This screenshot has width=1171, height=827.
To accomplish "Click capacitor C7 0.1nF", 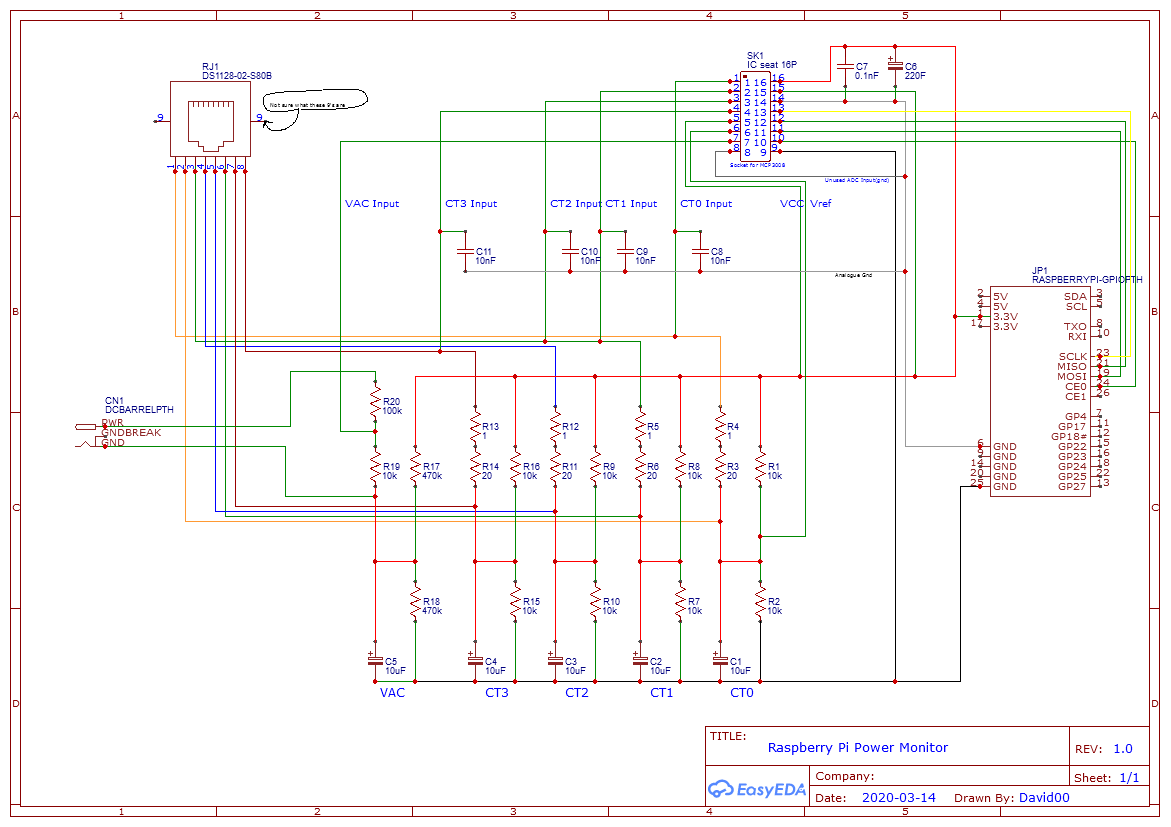I will 845,70.
